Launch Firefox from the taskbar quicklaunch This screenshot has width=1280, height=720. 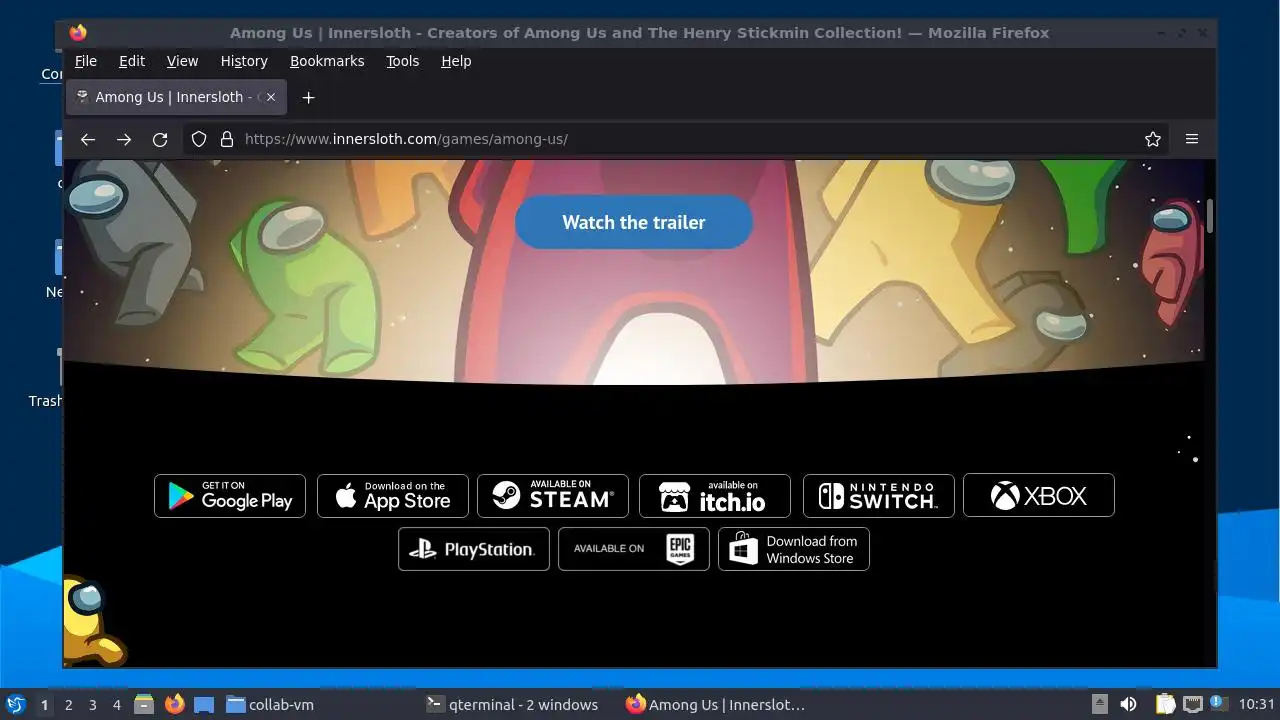(x=175, y=704)
